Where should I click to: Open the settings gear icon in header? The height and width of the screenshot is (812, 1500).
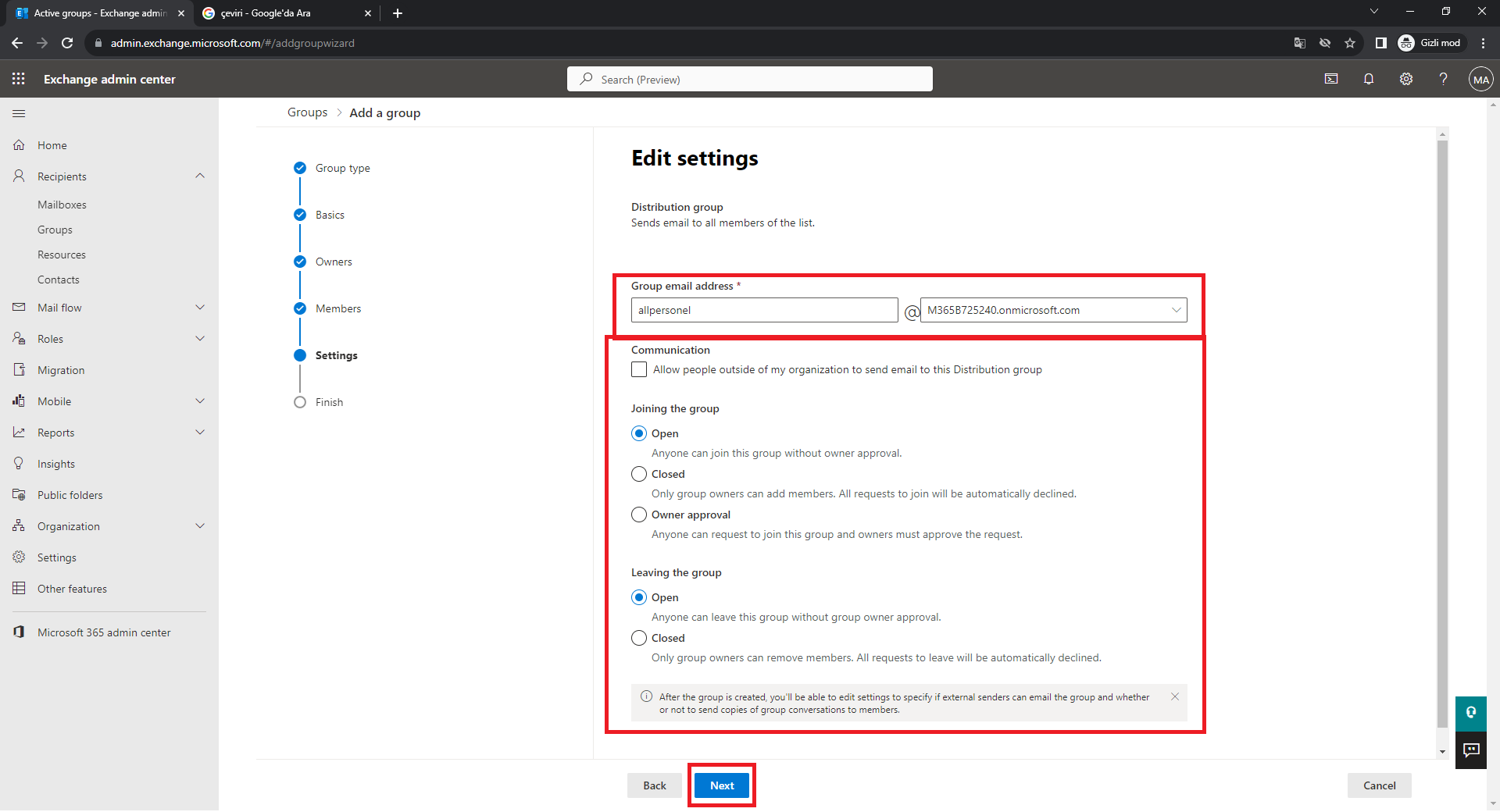click(1405, 79)
